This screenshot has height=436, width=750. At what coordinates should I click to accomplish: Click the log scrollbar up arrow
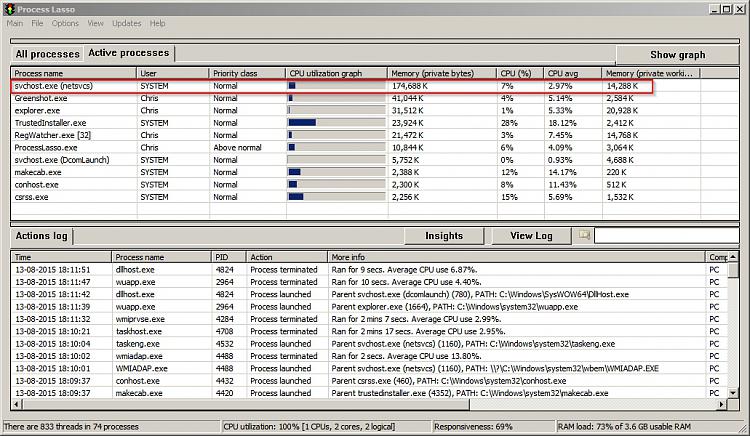(733, 257)
